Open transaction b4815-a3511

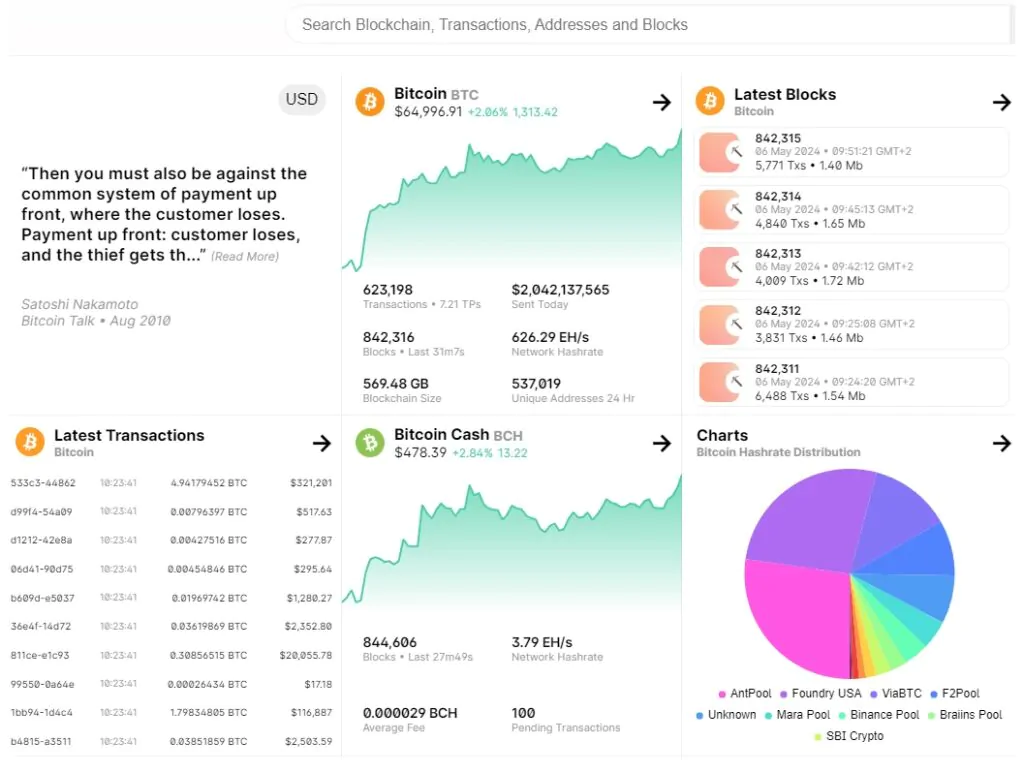(40, 742)
